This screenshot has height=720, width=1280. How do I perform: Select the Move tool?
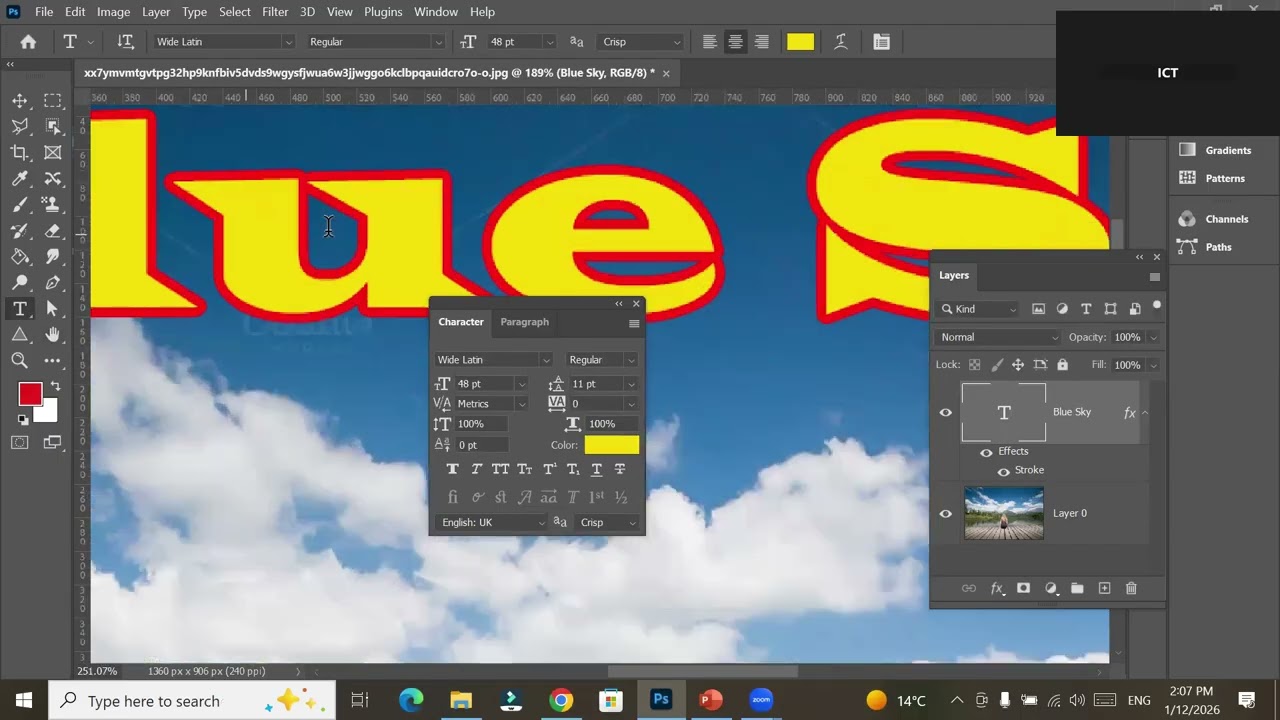pyautogui.click(x=20, y=101)
